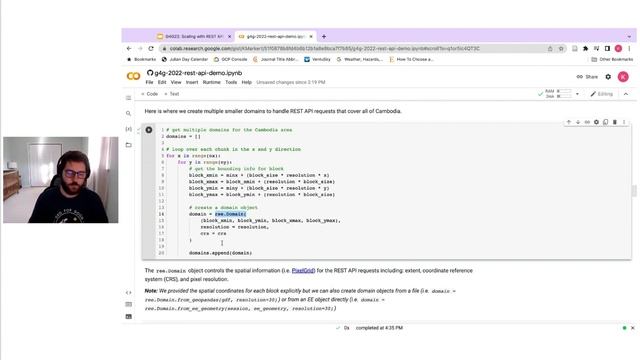This screenshot has height=360, width=640.
Task: Open code snippets sidebar icon
Action: (129, 292)
